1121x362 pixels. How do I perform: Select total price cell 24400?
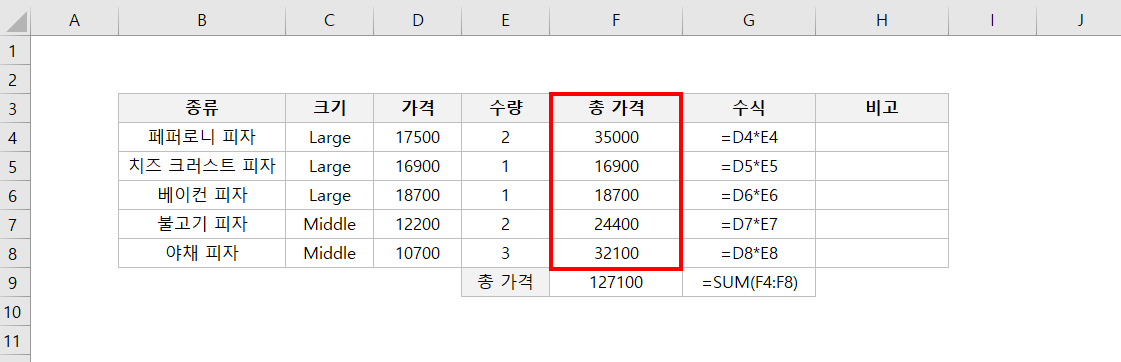click(x=616, y=224)
